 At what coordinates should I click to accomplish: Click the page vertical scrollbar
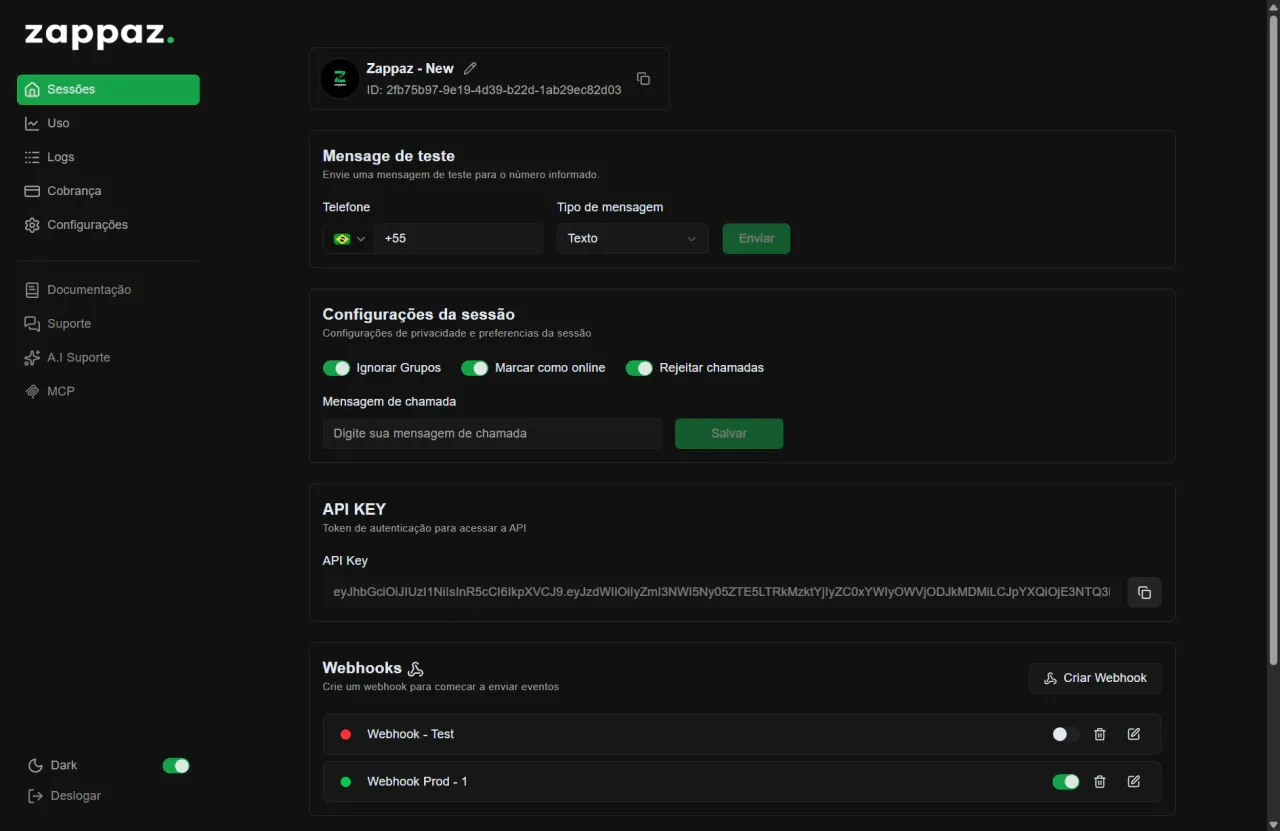(x=1273, y=340)
